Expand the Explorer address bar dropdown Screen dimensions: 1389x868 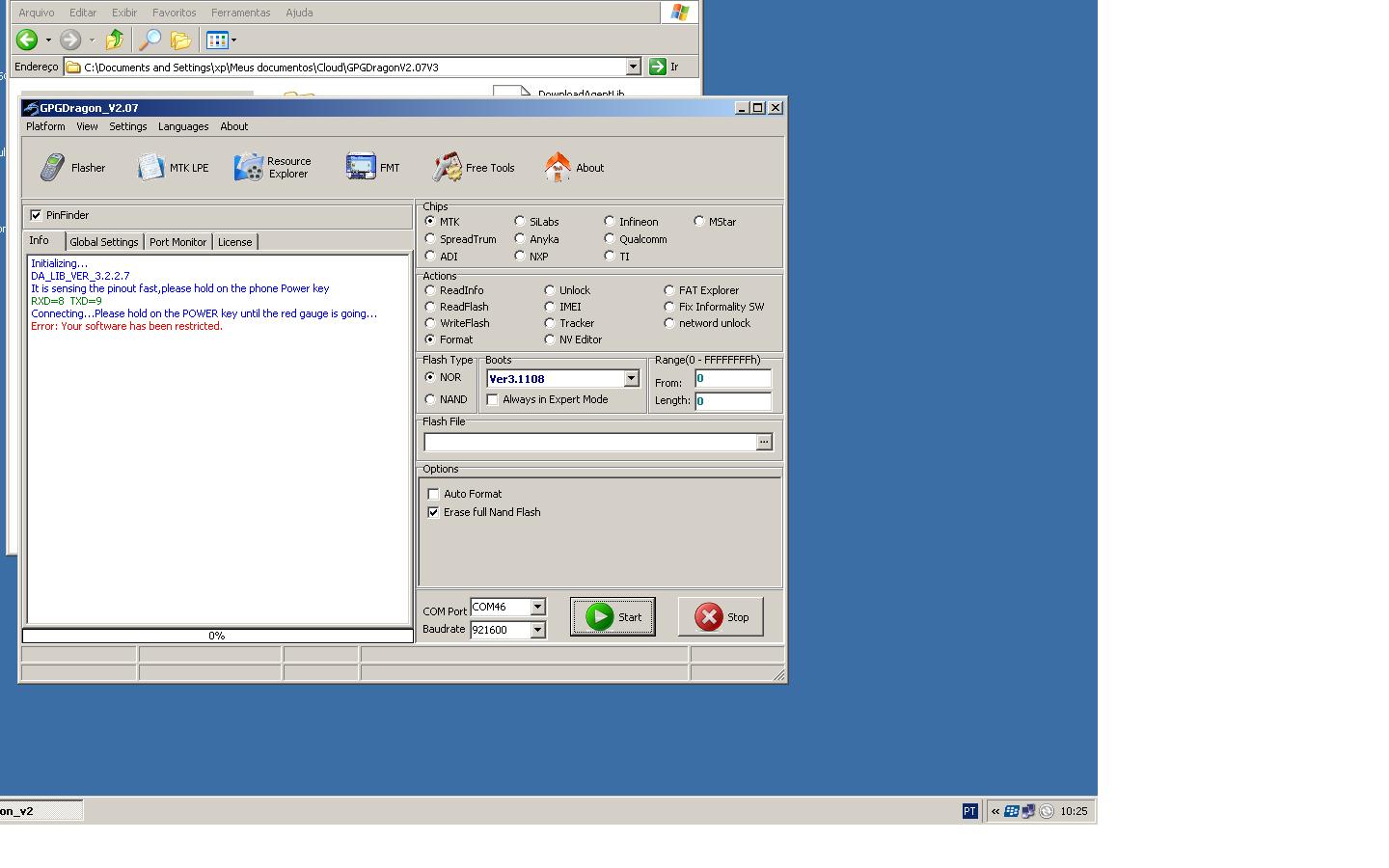tap(634, 67)
